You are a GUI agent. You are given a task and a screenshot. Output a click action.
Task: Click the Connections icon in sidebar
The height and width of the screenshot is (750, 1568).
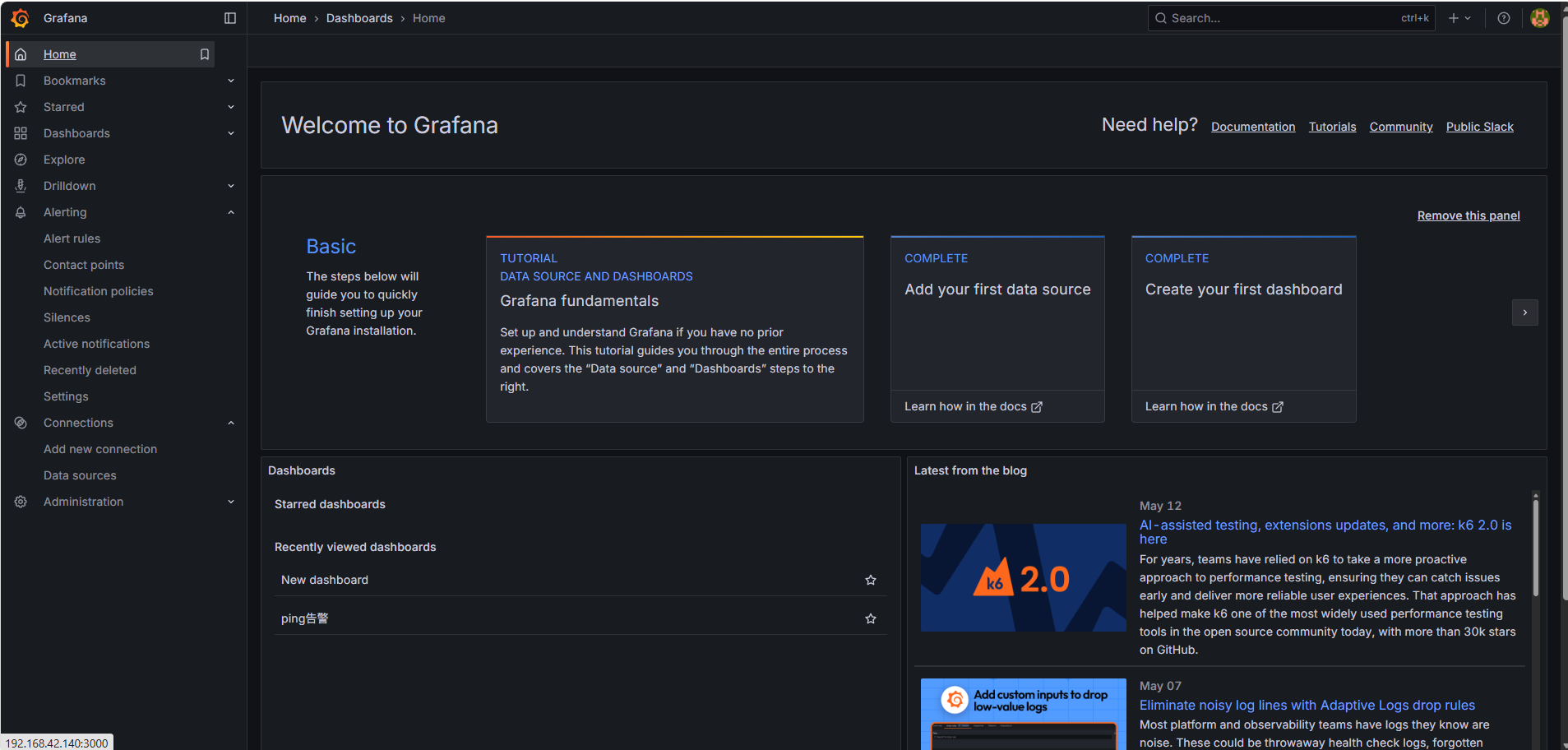click(x=21, y=423)
